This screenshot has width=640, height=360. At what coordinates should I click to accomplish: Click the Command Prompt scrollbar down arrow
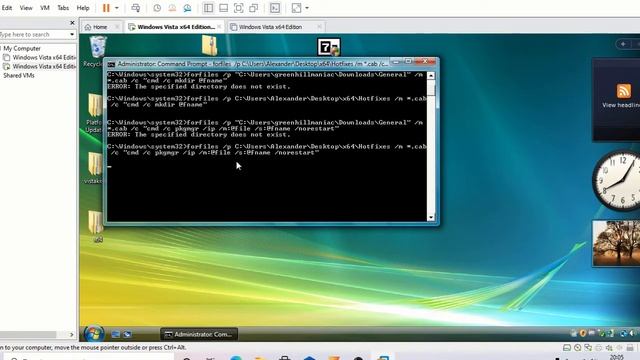coord(431,218)
